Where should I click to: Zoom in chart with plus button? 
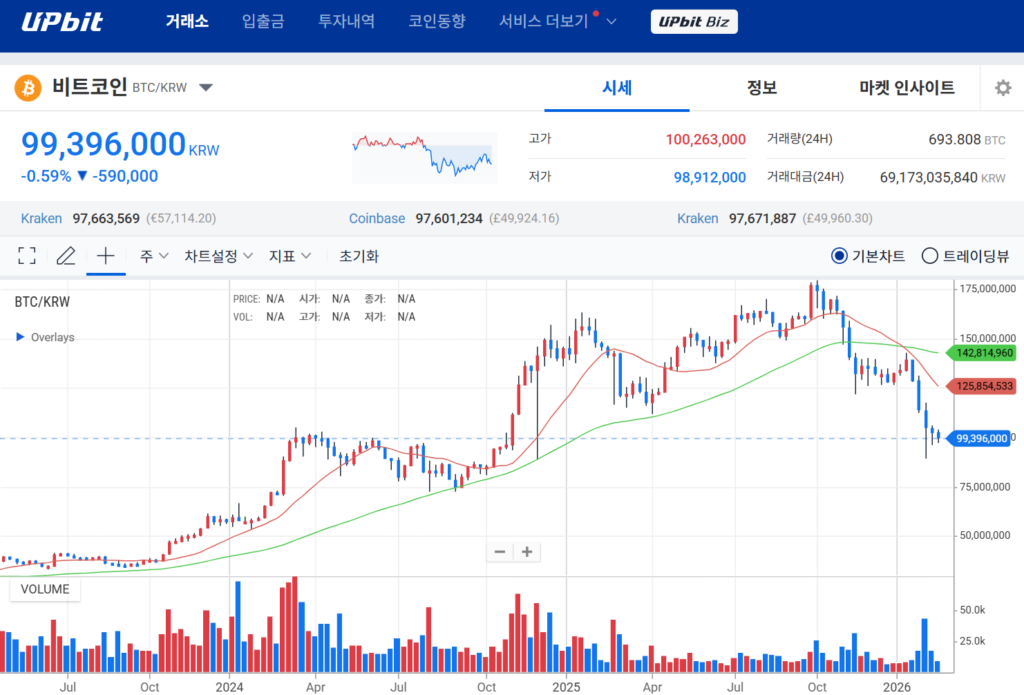pos(527,552)
